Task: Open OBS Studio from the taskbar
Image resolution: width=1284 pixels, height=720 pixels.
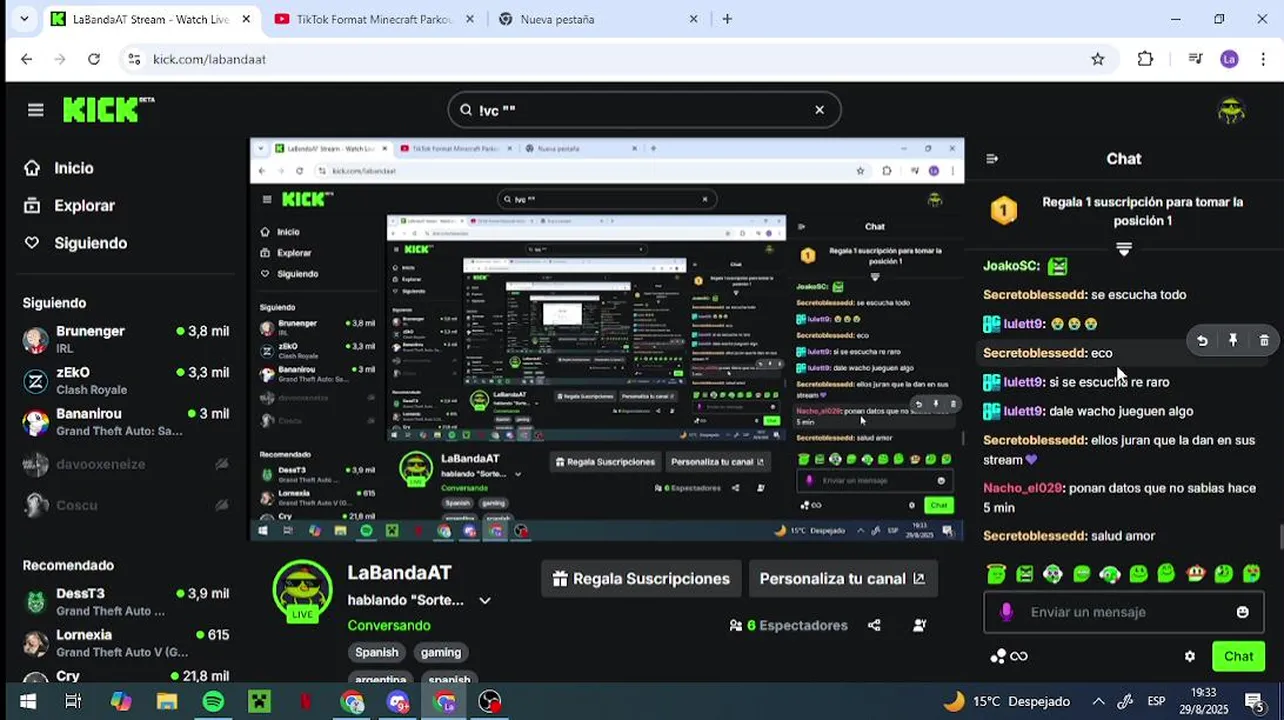Action: [490, 702]
